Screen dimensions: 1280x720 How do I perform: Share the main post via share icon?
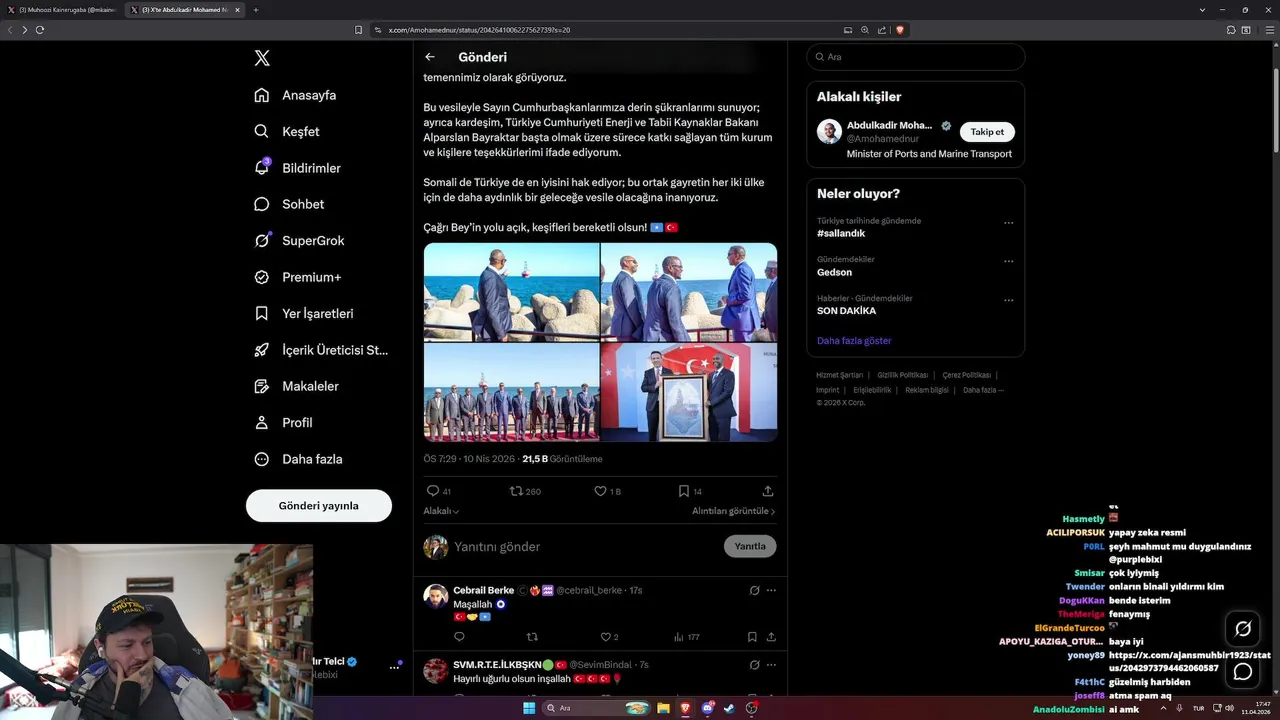coord(768,491)
